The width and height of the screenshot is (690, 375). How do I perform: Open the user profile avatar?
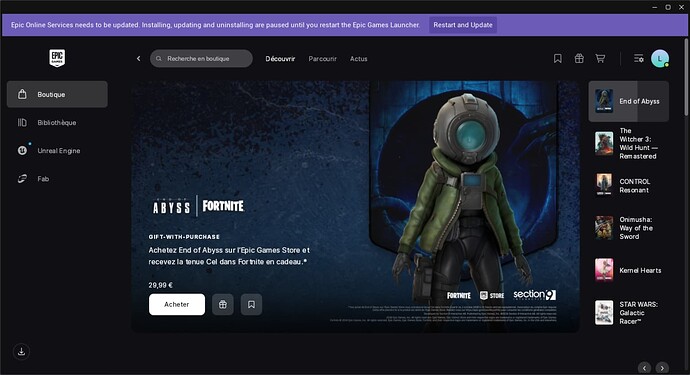[660, 59]
